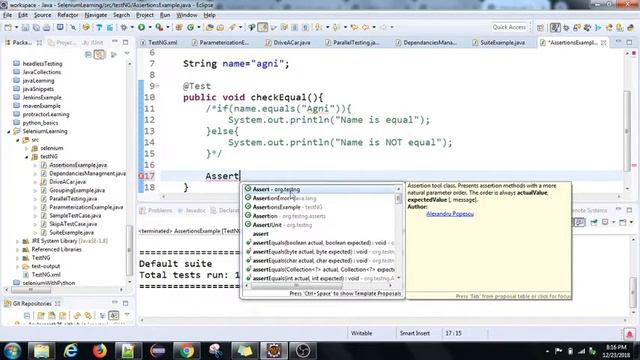The height and width of the screenshot is (360, 640).
Task: Switch to the Debug perspective icon
Action: [566, 27]
